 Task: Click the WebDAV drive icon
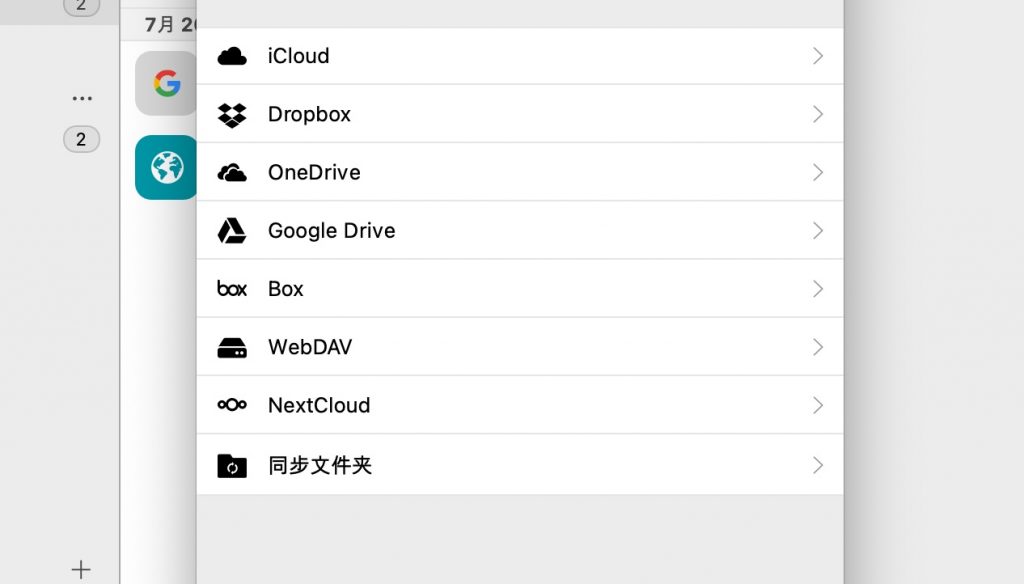pos(232,348)
